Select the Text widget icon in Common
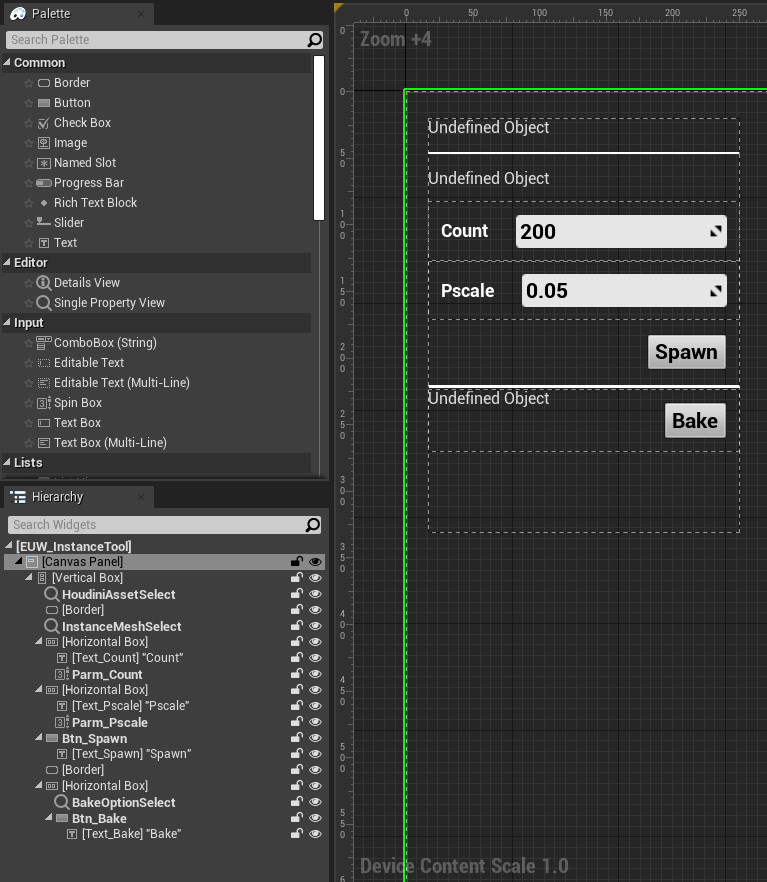The width and height of the screenshot is (767, 882). [43, 243]
